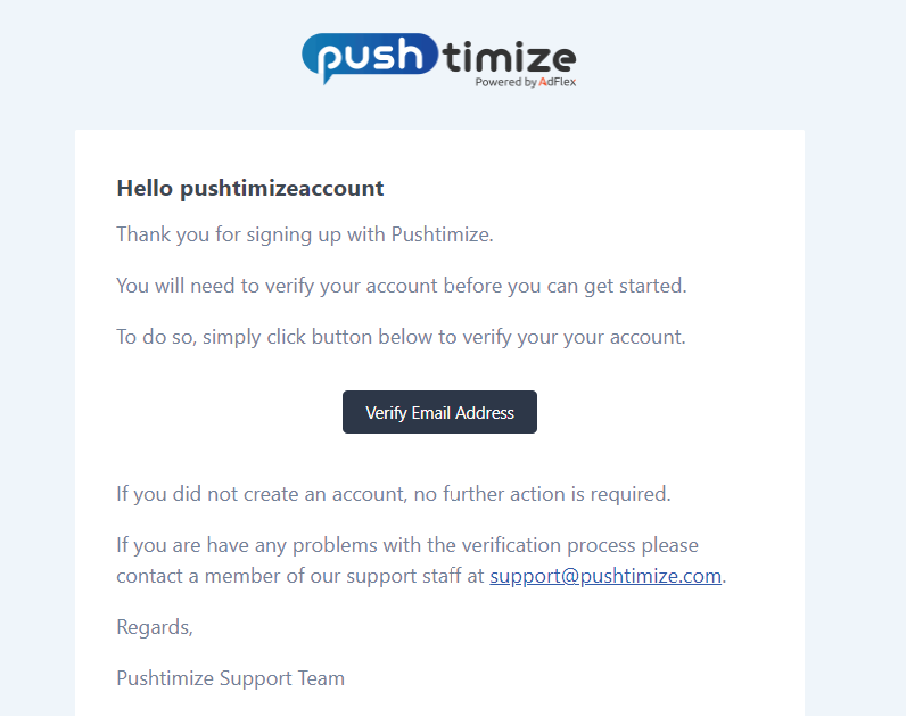
Task: Click the dark timize logo text
Action: [x=509, y=57]
